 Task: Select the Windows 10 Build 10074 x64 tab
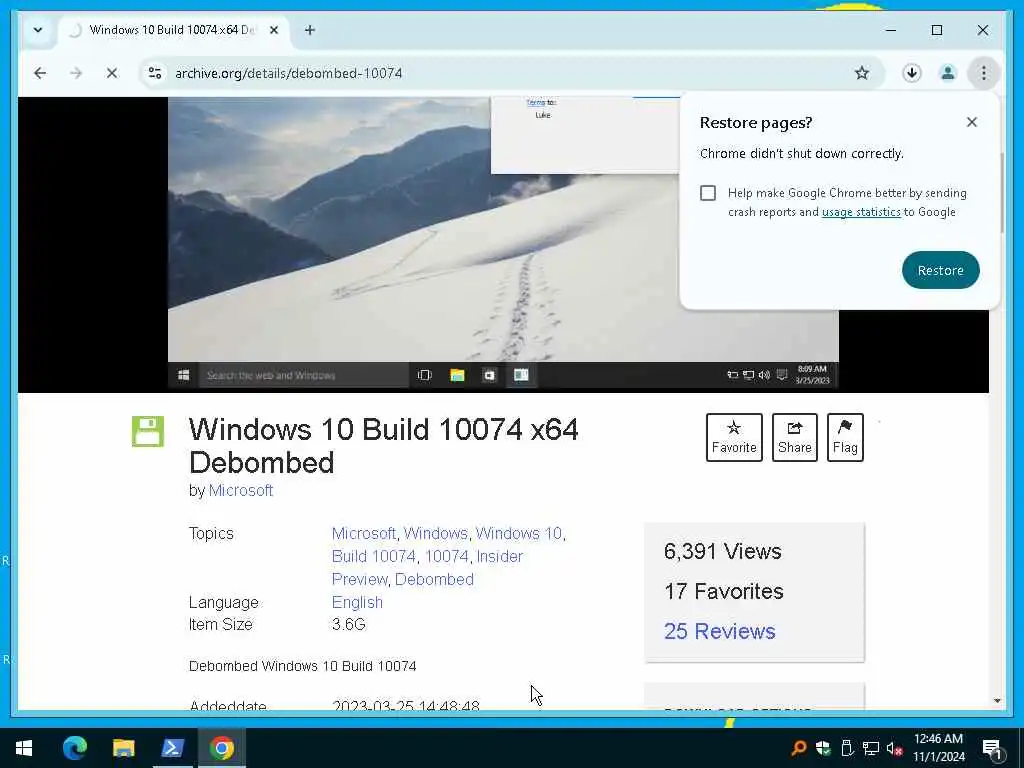point(173,30)
